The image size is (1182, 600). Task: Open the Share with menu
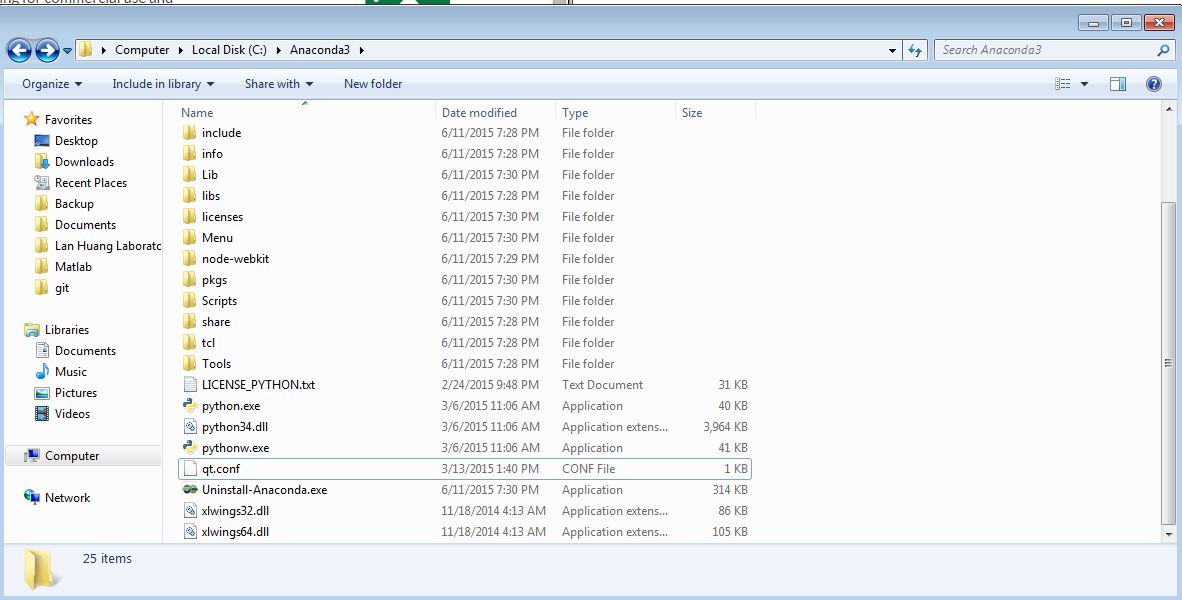tap(278, 84)
